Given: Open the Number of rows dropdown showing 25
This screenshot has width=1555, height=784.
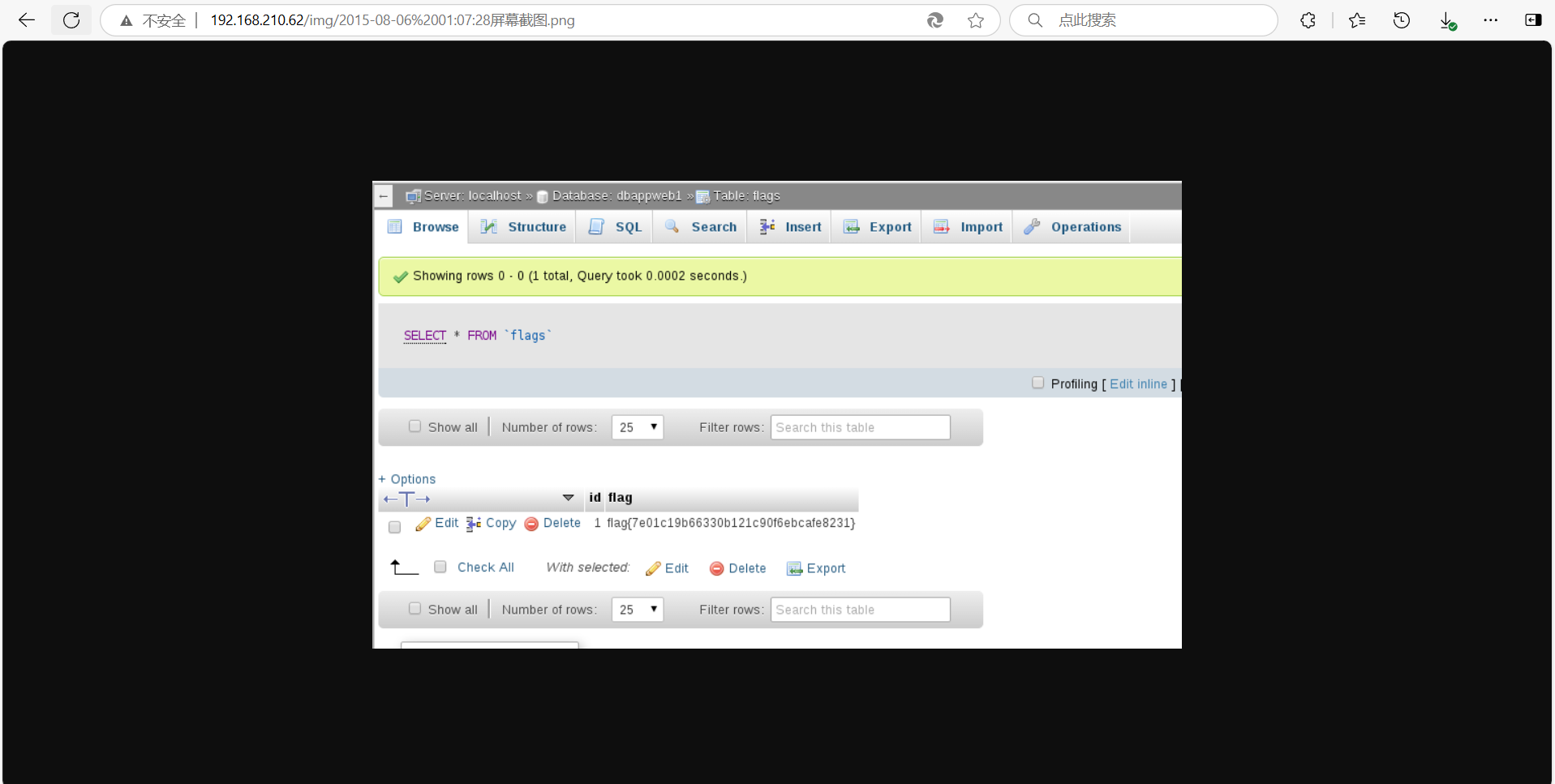Looking at the screenshot, I should tap(638, 426).
